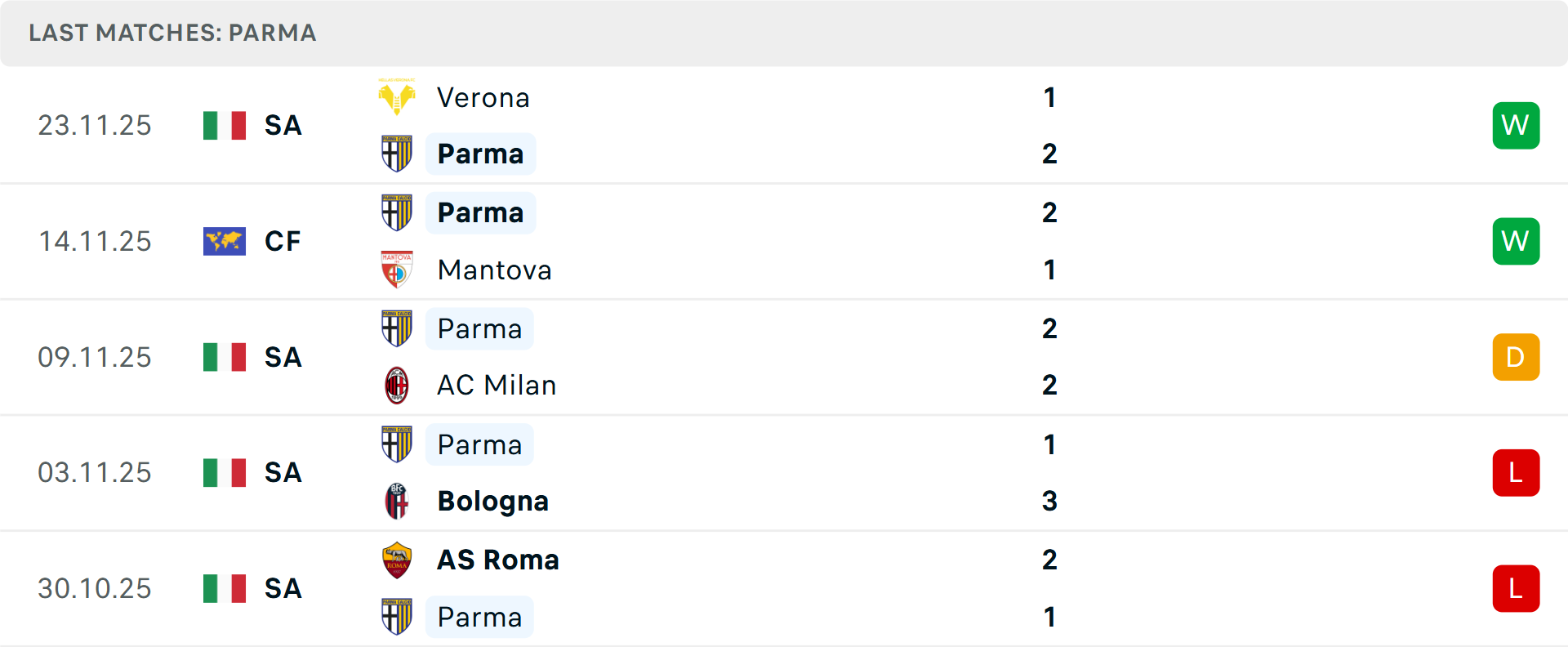Click the AC Milan club crest

(397, 386)
